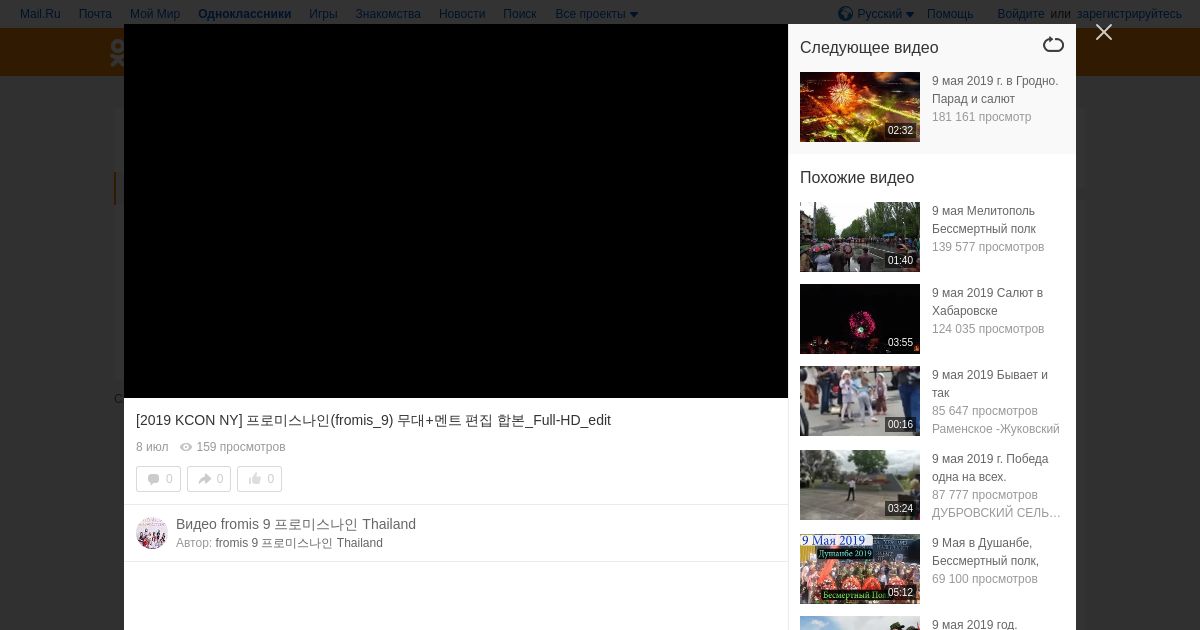Open the globe Русский language selector
This screenshot has width=1200, height=630.
pyautogui.click(x=876, y=14)
